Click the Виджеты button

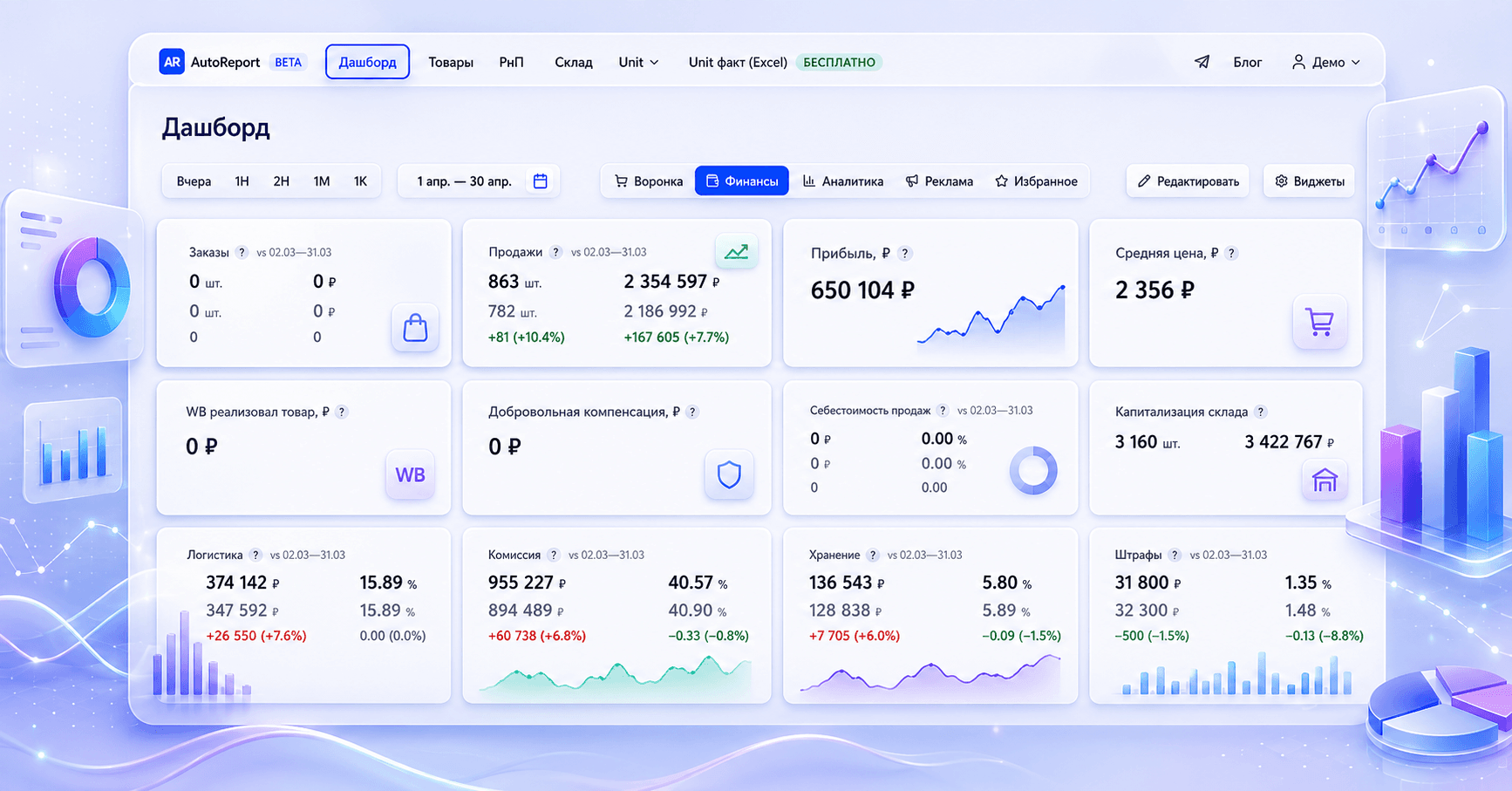click(1310, 181)
